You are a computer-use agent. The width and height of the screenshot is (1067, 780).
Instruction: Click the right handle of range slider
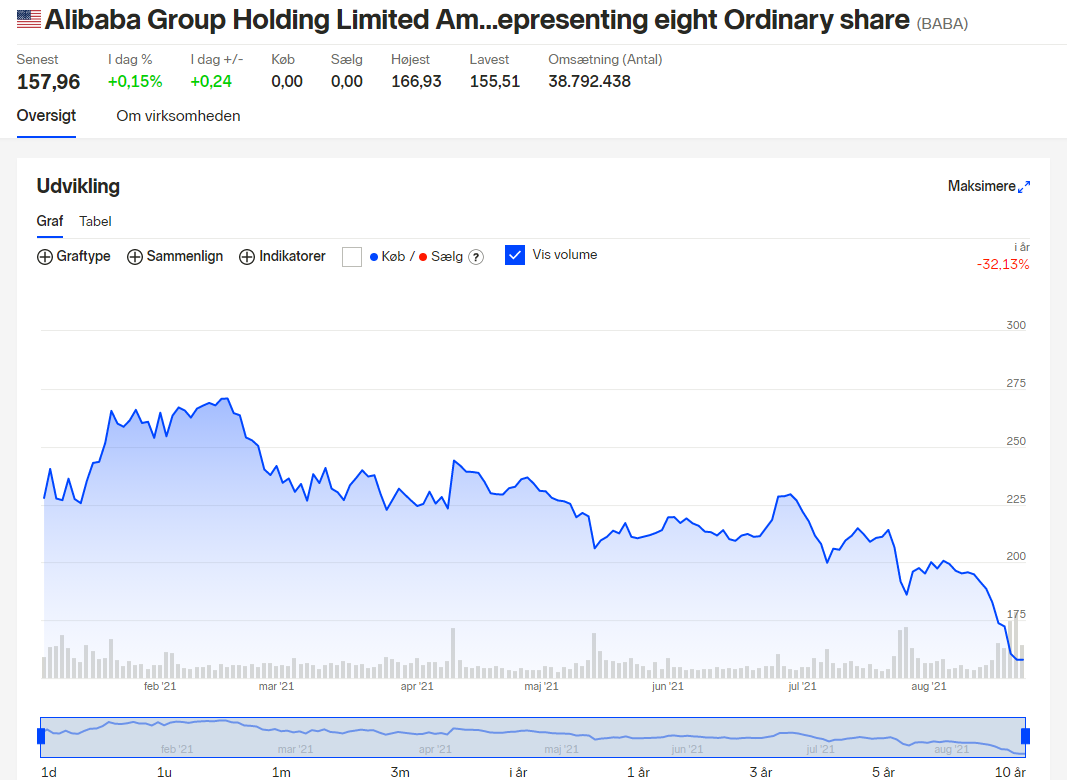[1025, 736]
